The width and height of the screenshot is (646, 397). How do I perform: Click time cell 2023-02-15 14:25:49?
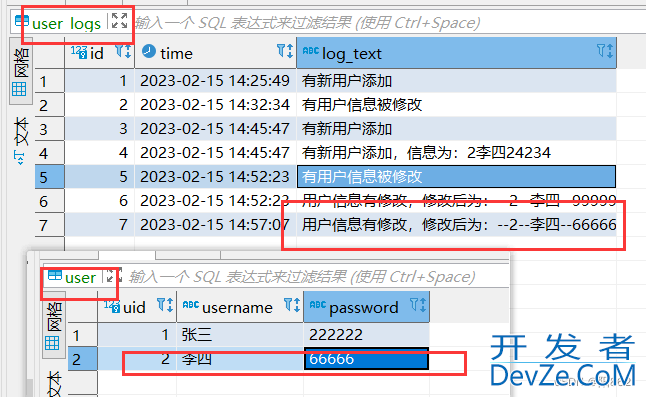pyautogui.click(x=215, y=81)
